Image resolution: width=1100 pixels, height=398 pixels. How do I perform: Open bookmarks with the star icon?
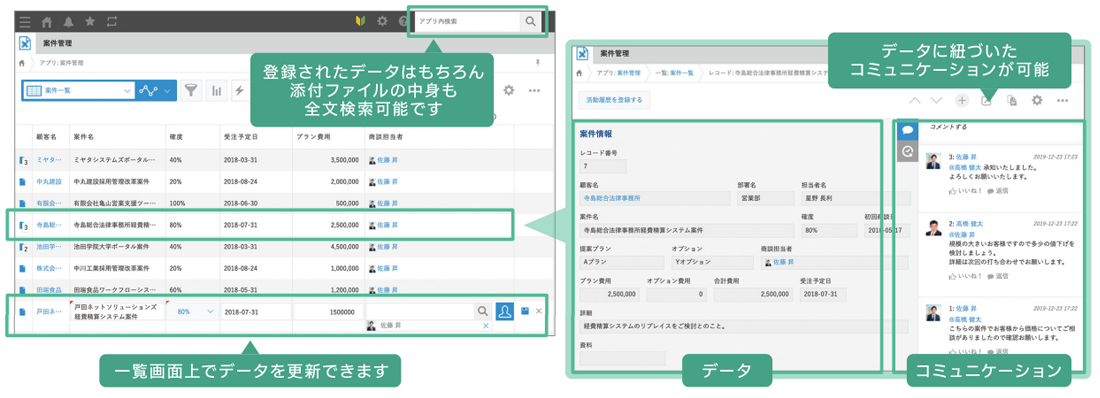pyautogui.click(x=90, y=22)
